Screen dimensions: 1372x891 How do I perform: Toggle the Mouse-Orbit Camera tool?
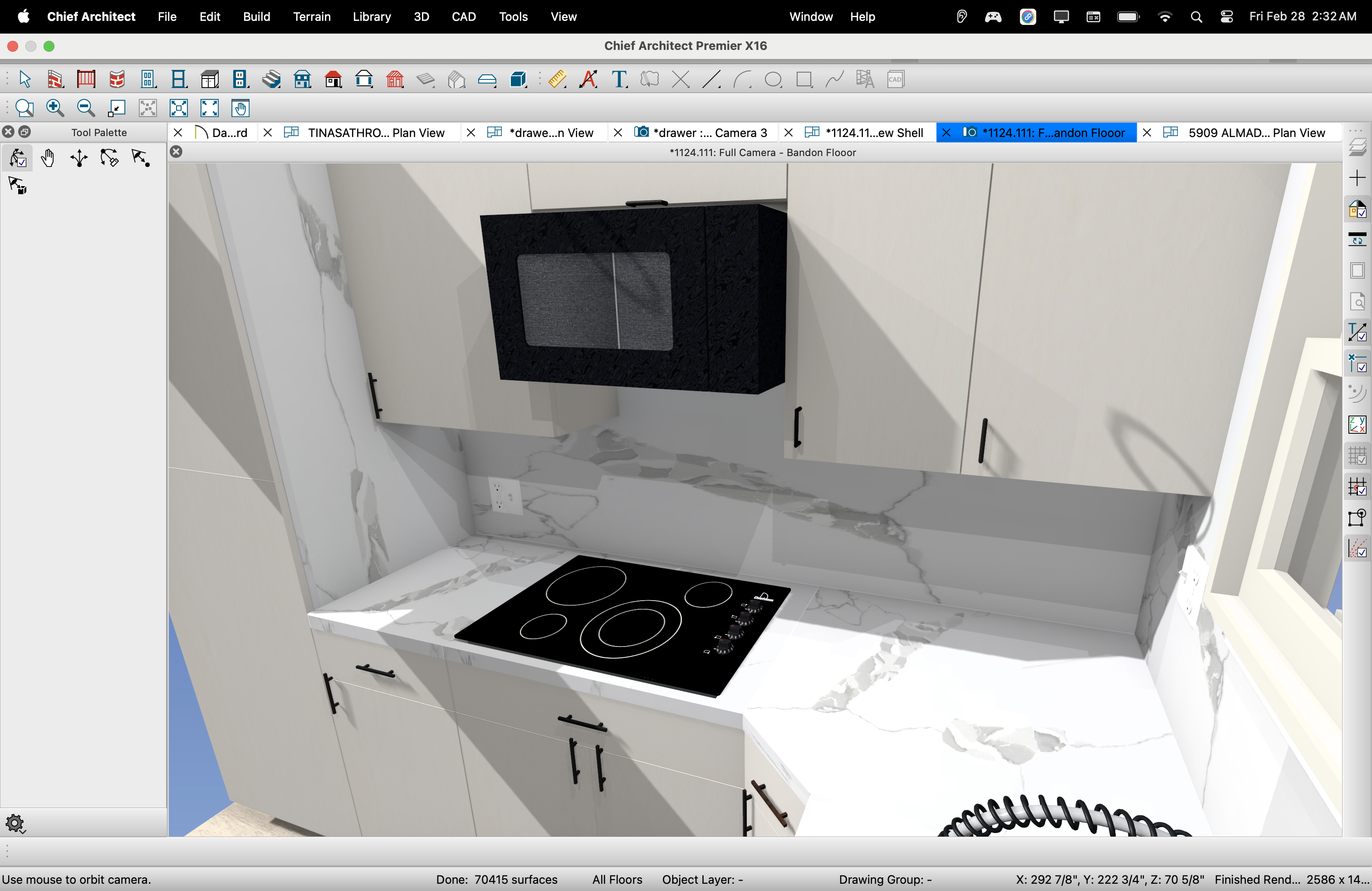pyautogui.click(x=18, y=158)
